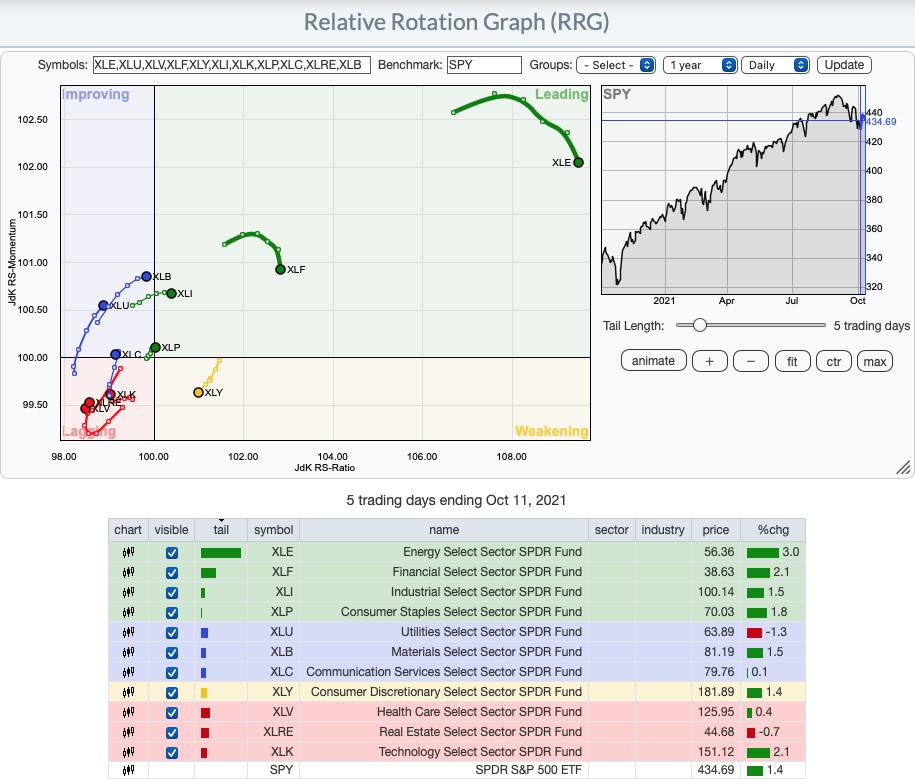This screenshot has width=915, height=780.
Task: Sort table by industry column header
Action: 663,530
